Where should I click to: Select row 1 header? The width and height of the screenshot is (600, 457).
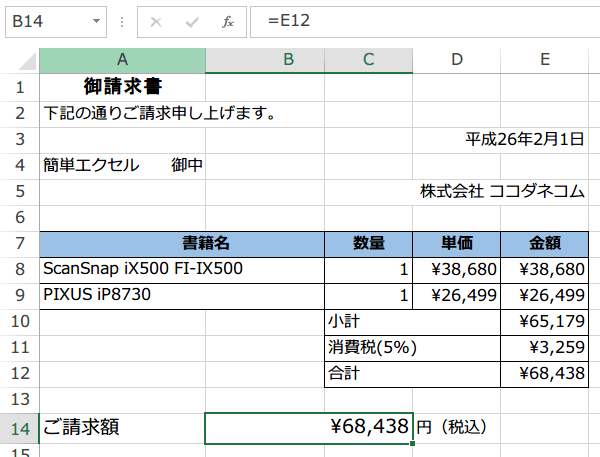(x=20, y=87)
